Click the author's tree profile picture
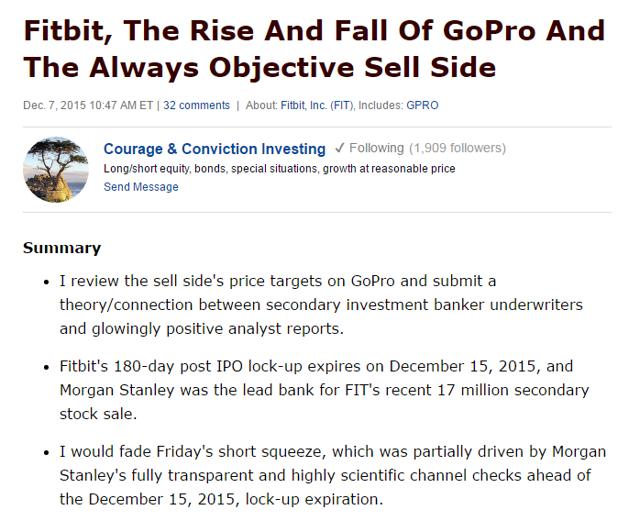 56,169
